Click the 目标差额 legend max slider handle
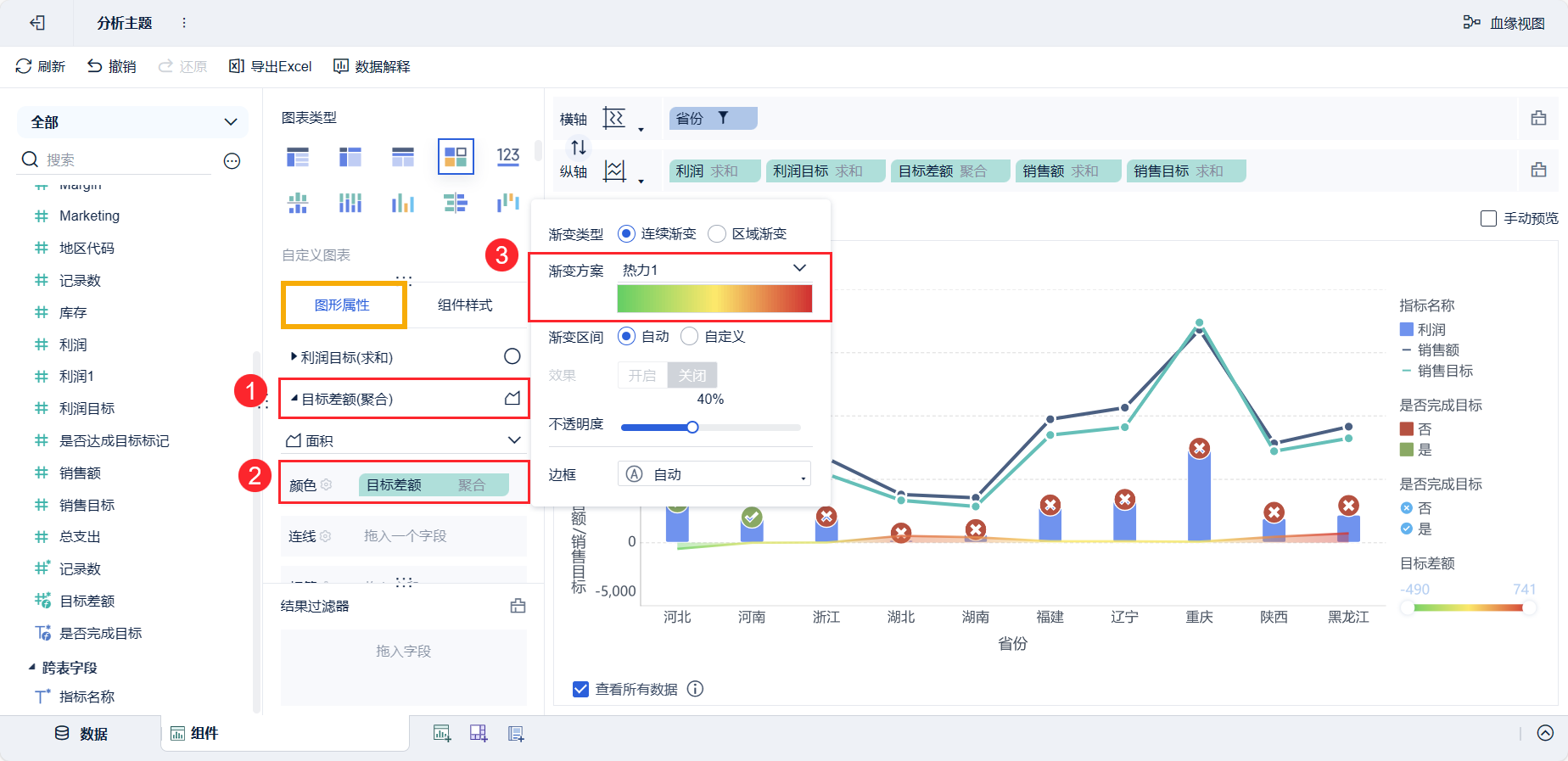The image size is (1568, 761). tap(1530, 607)
